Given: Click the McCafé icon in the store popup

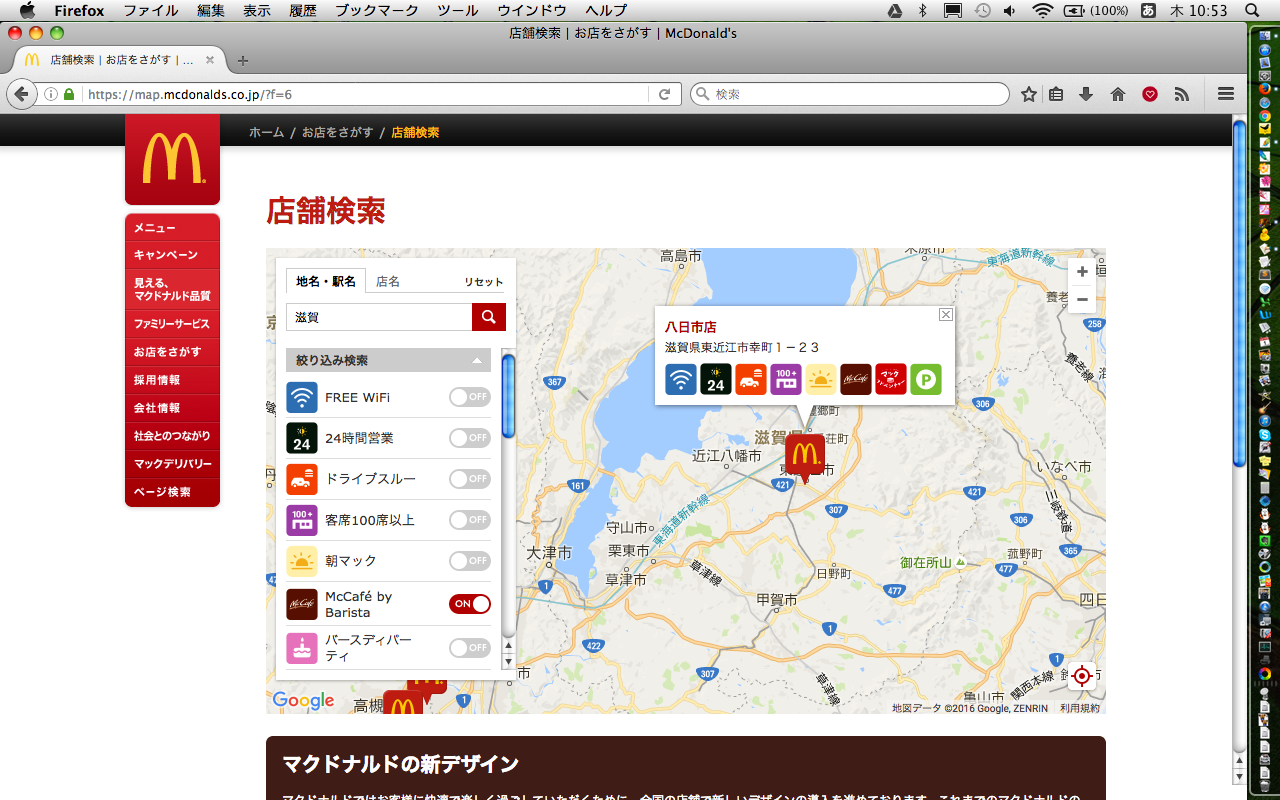Looking at the screenshot, I should [856, 379].
